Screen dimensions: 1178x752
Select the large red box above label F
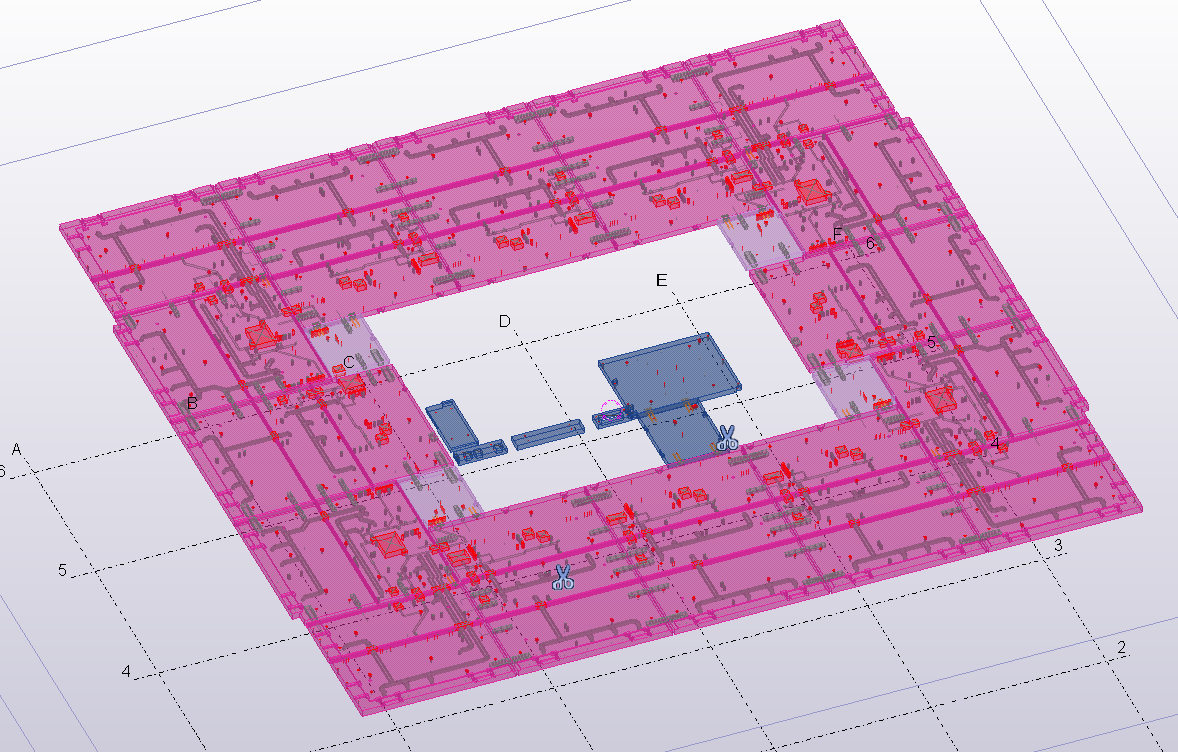(811, 191)
